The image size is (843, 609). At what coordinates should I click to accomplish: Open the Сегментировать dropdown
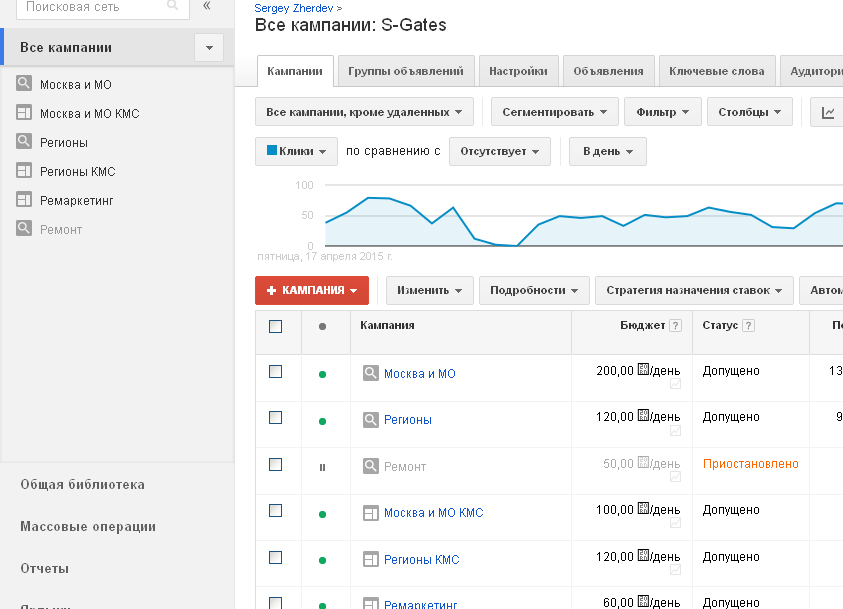pos(554,112)
